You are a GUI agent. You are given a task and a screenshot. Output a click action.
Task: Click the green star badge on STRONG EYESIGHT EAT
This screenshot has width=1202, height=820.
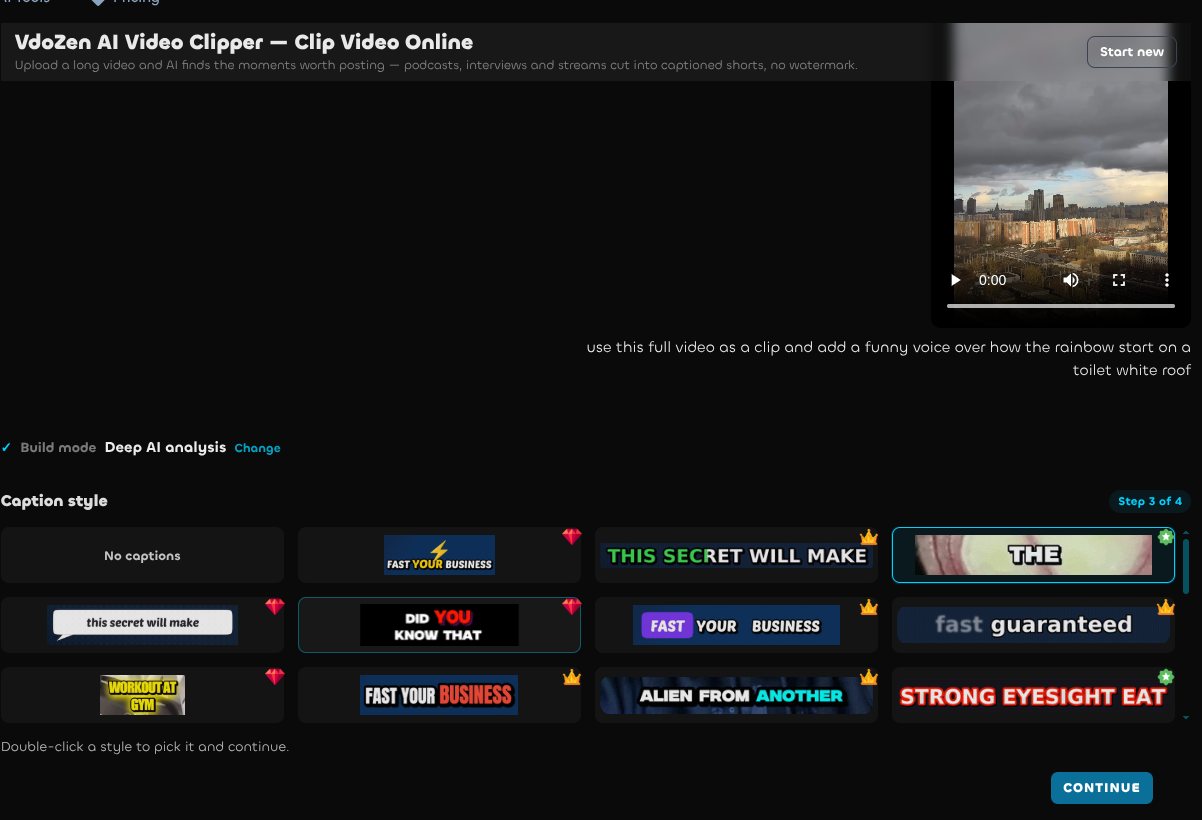pos(1165,677)
